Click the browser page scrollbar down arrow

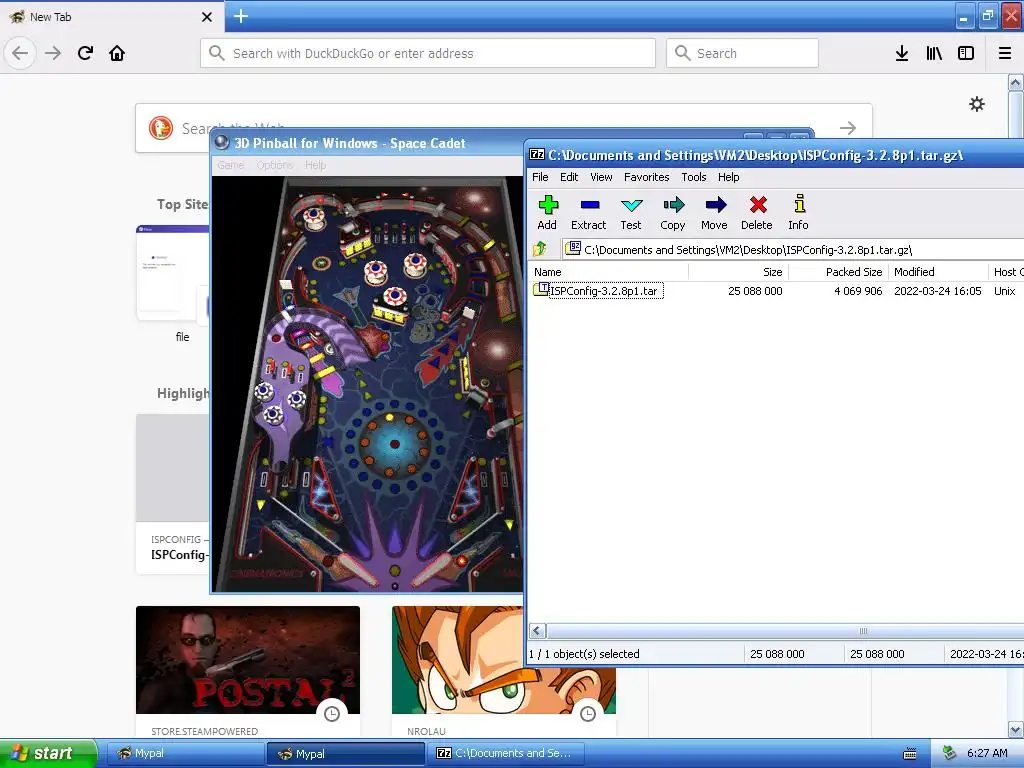pos(1016,729)
